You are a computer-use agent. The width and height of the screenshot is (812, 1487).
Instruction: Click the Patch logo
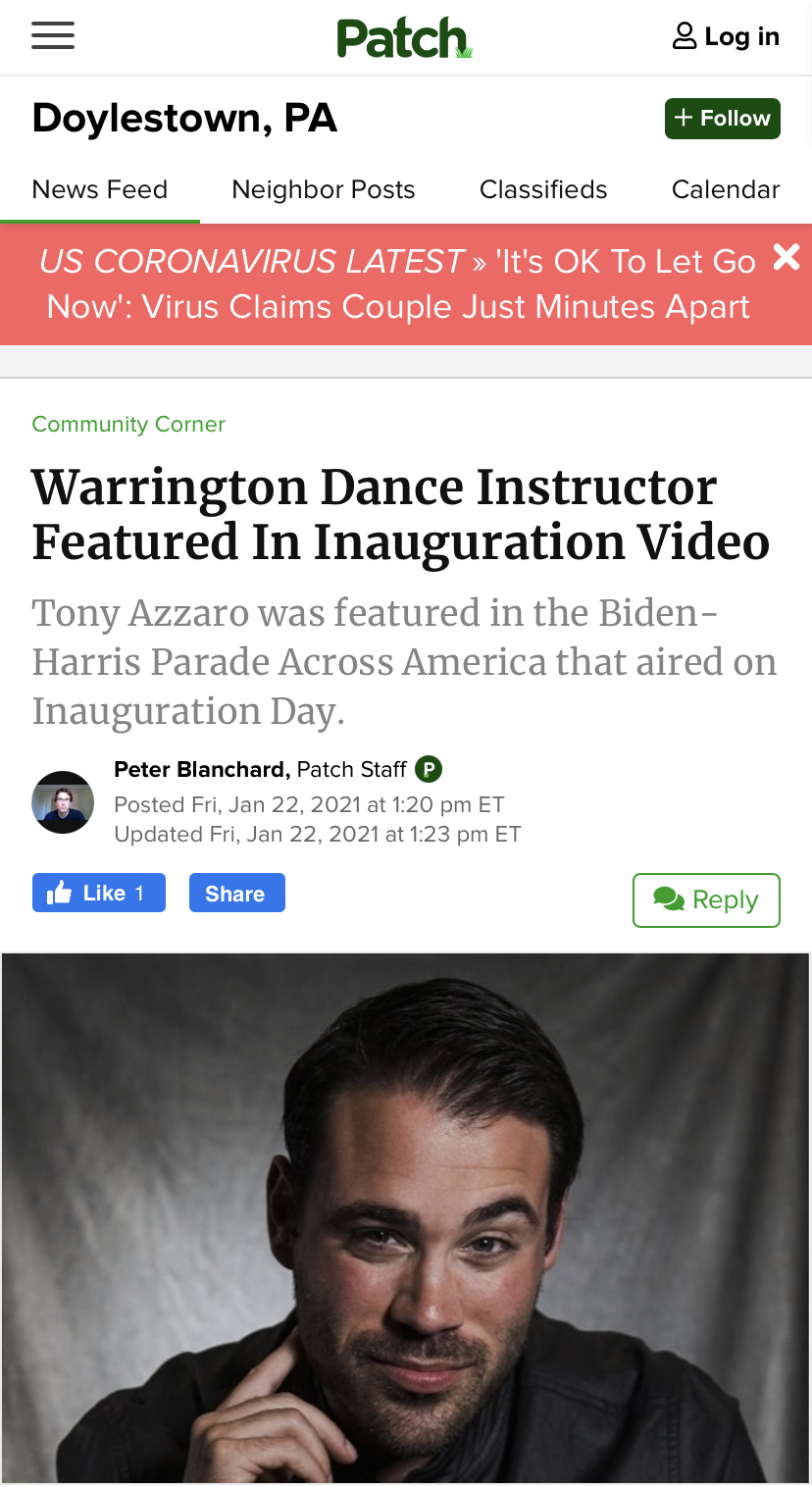pyautogui.click(x=405, y=38)
